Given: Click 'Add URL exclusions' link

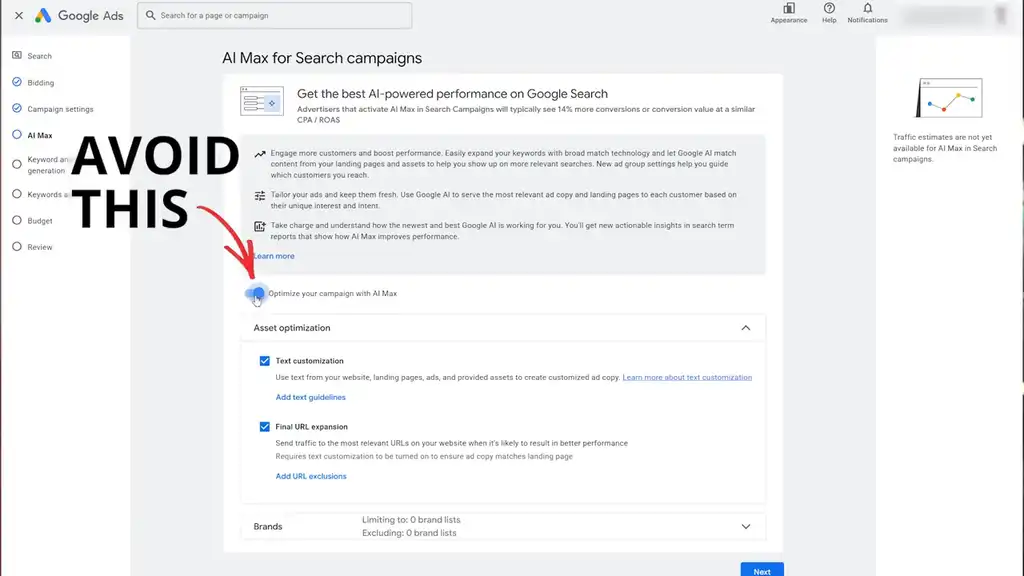Looking at the screenshot, I should 311,476.
